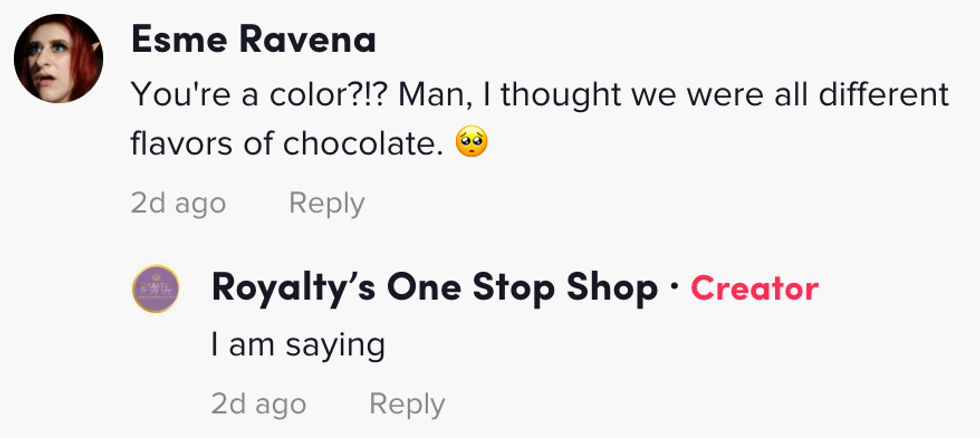
Task: Click "Man, I thought we were all different" text
Action: click(x=676, y=97)
